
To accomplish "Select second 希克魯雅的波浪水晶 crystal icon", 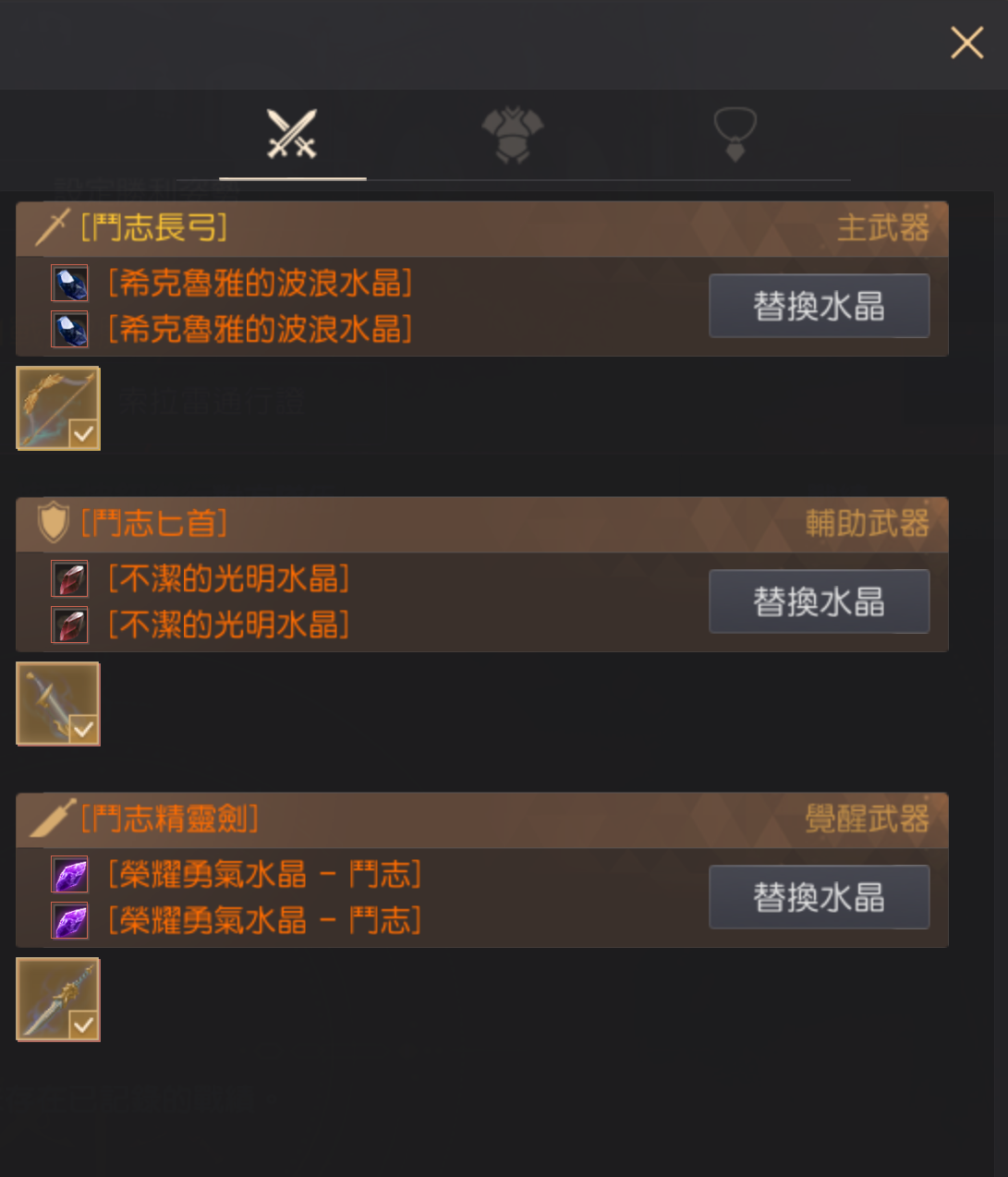I will click(x=69, y=329).
